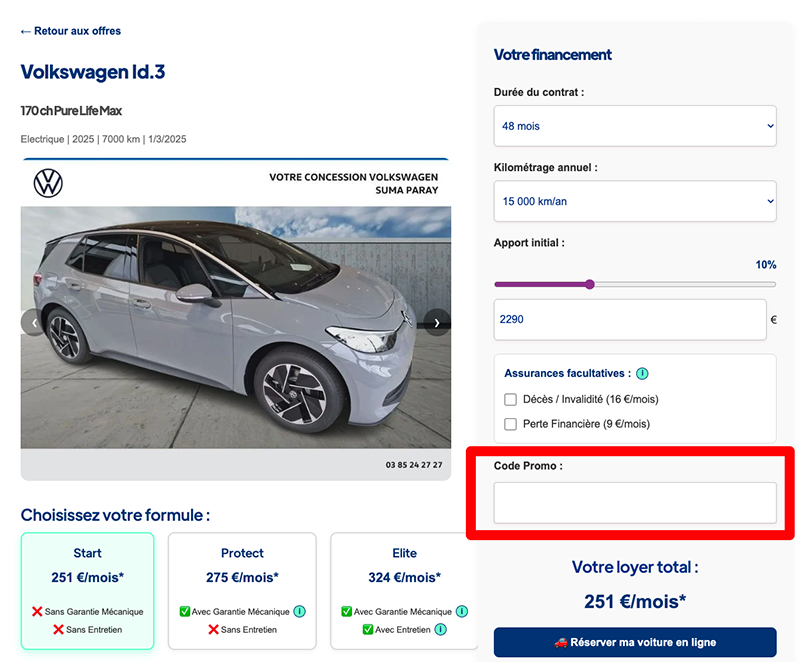Open Entretien info icon in Elite card
Image resolution: width=800 pixels, height=662 pixels.
[440, 630]
